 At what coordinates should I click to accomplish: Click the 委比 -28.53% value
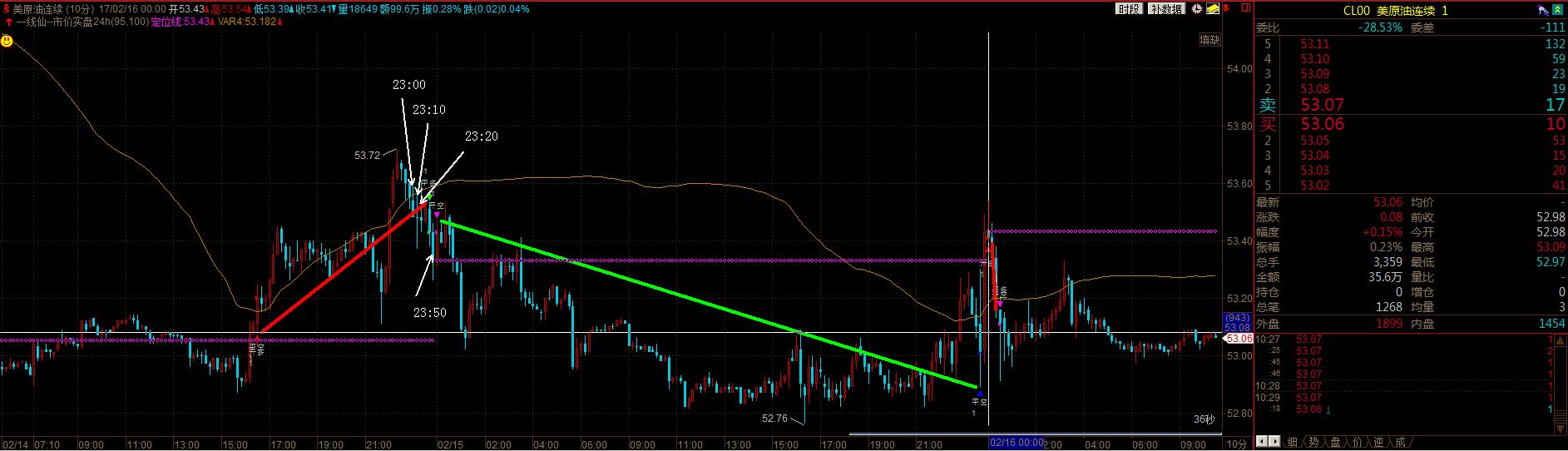tap(1380, 27)
